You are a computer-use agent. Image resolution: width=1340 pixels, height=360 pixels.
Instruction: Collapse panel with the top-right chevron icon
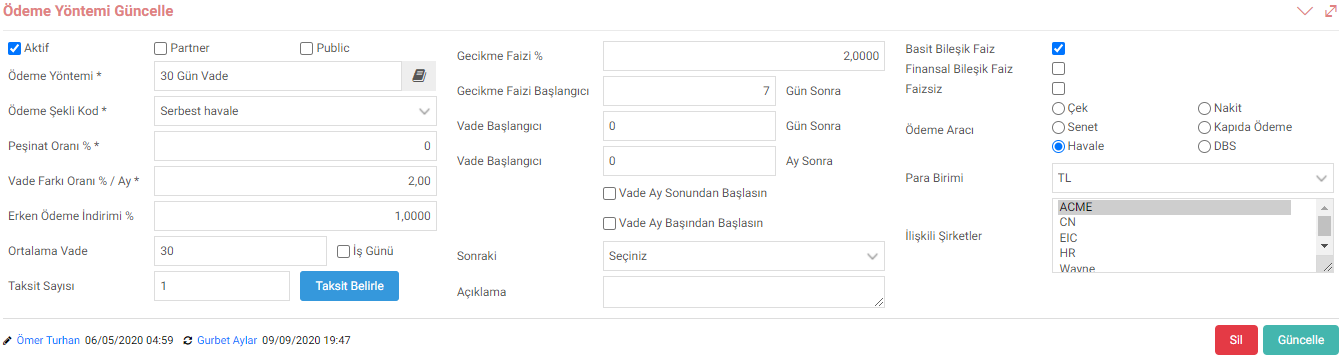(x=1303, y=11)
